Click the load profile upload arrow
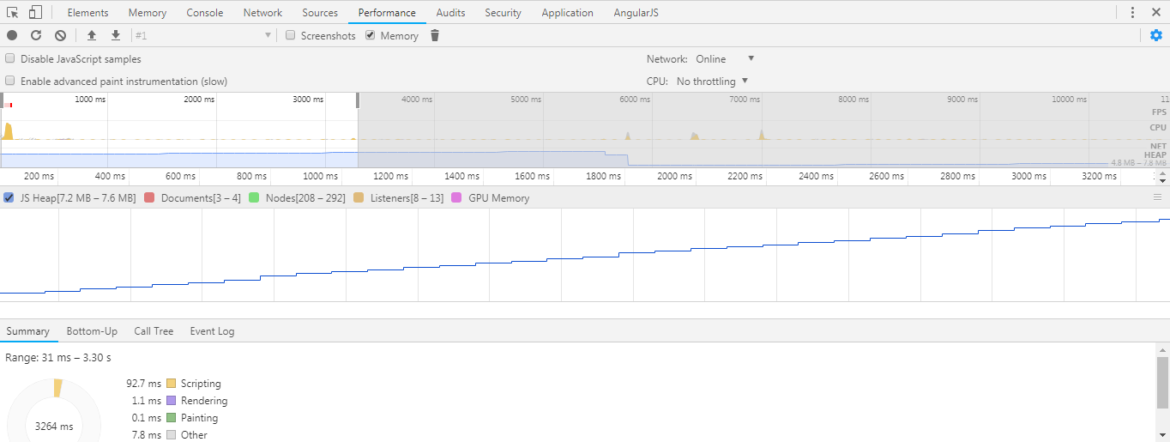The image size is (1170, 442). point(92,36)
